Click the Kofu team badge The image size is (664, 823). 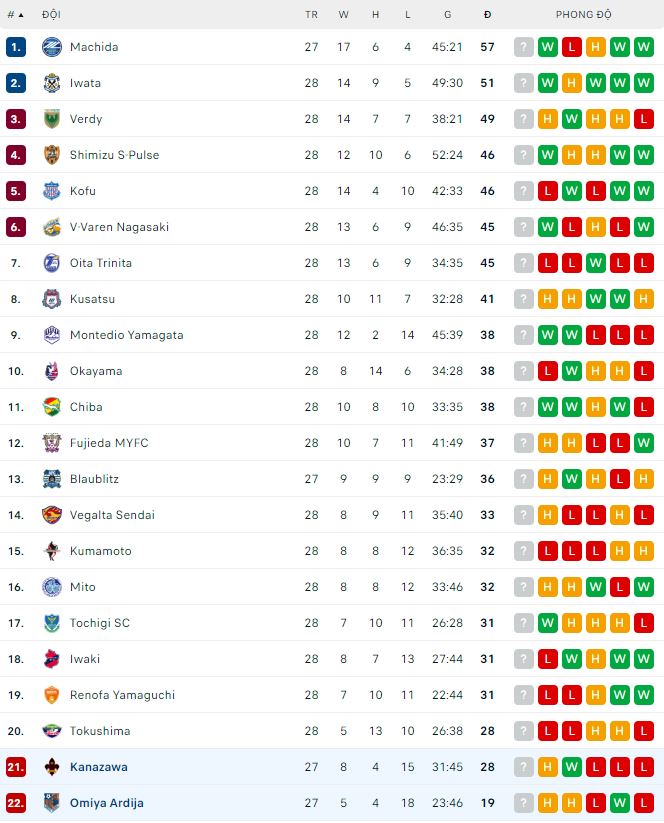(x=52, y=191)
